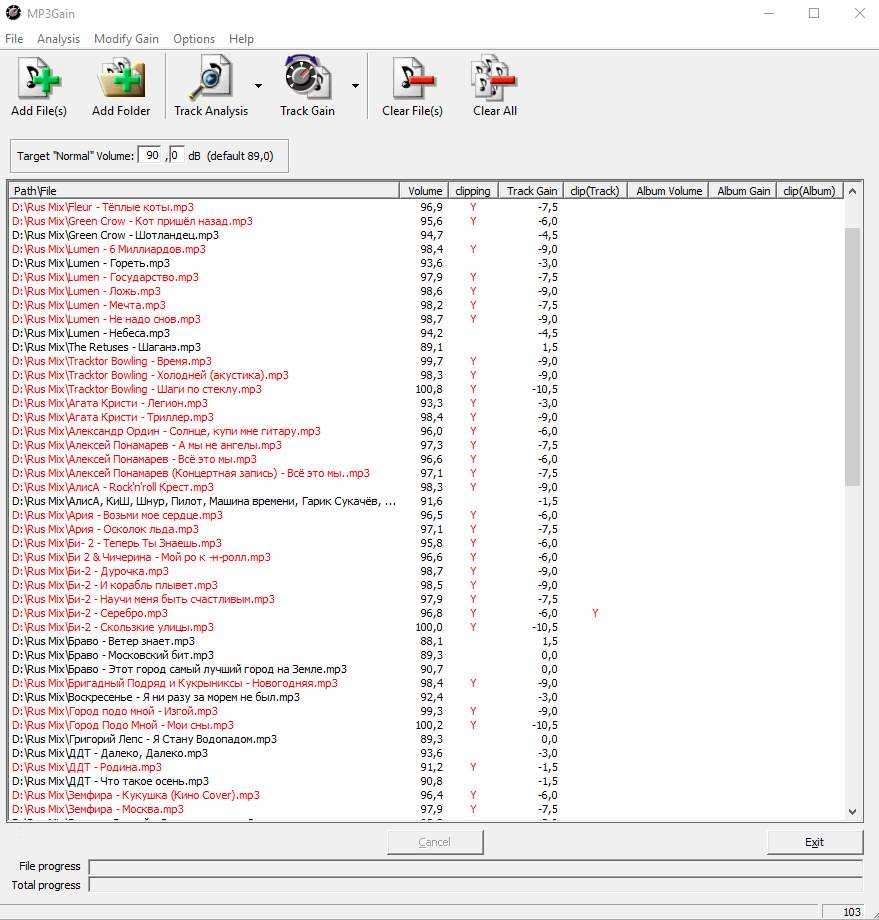The height and width of the screenshot is (920, 879).
Task: Open the Options menu
Action: click(x=194, y=39)
